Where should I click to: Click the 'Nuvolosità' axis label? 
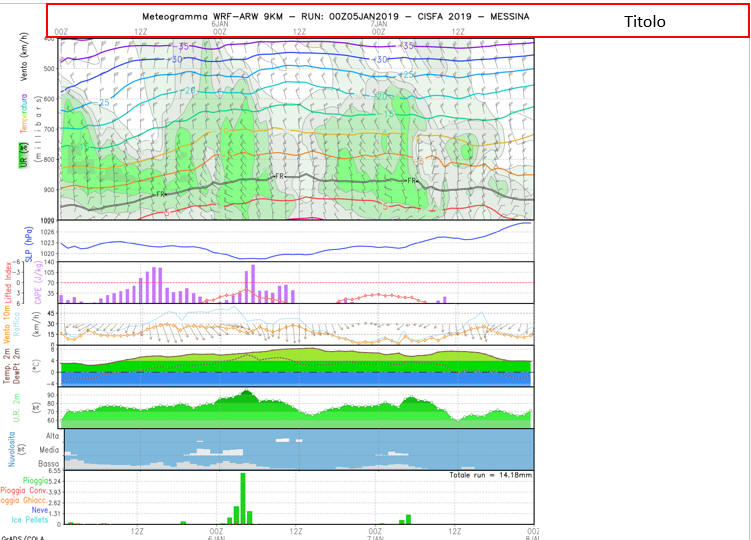point(12,449)
